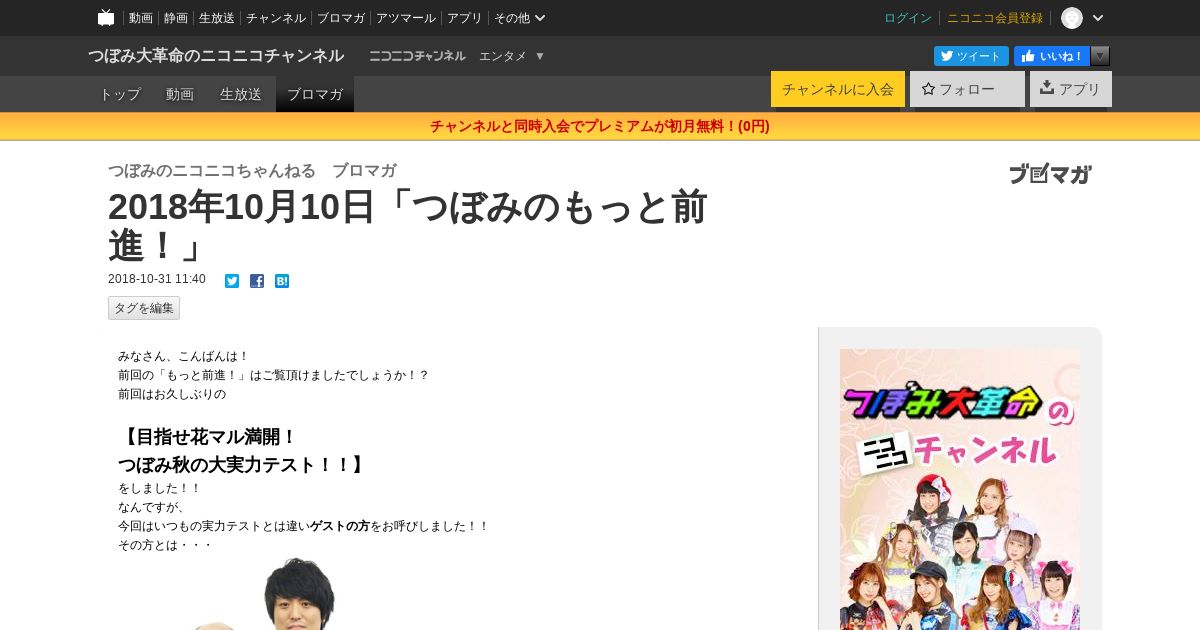The image size is (1200, 630).
Task: Follow the channel with フォロー button
Action: tap(967, 89)
